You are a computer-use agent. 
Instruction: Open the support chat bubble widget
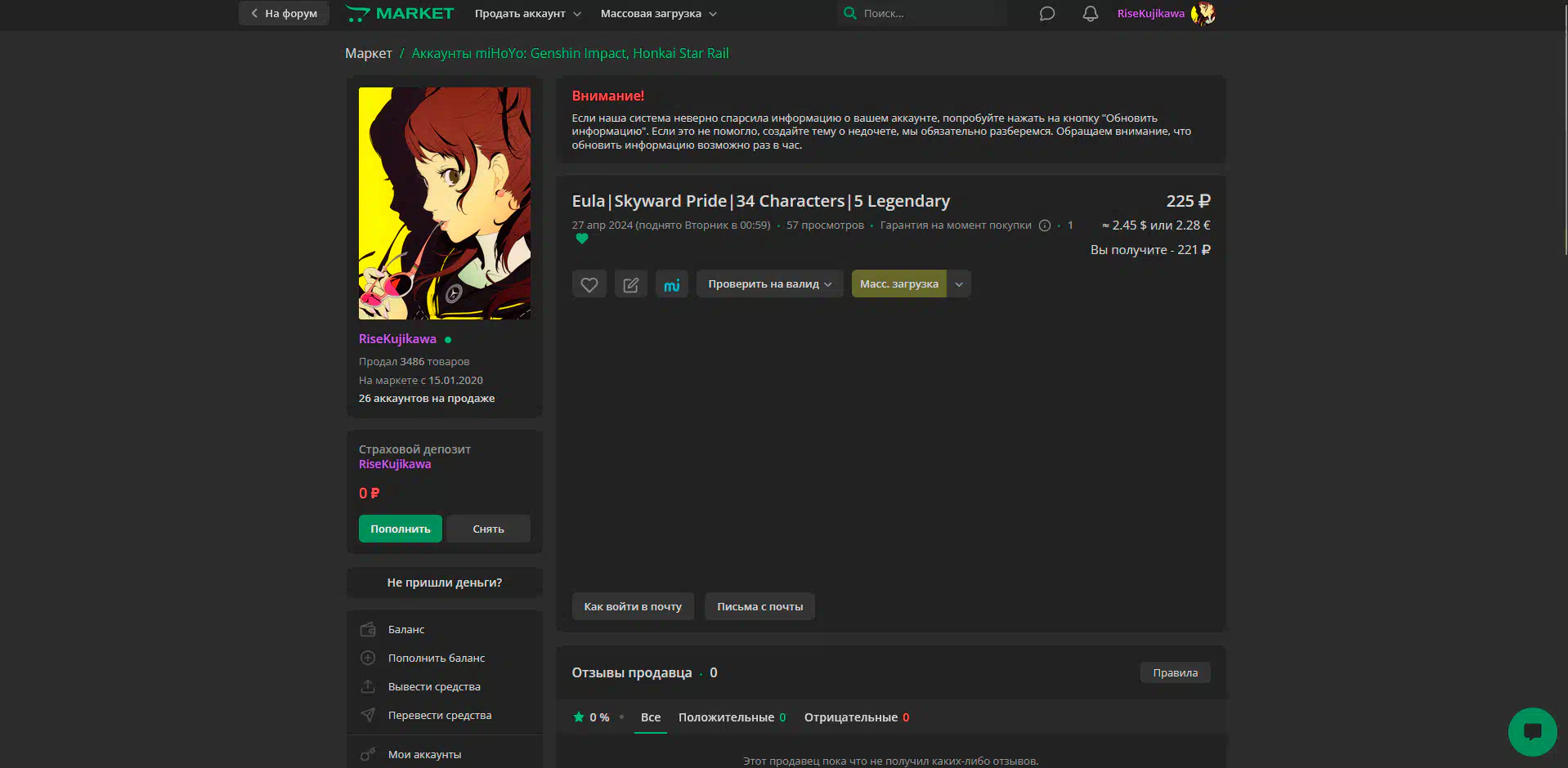pos(1532,731)
